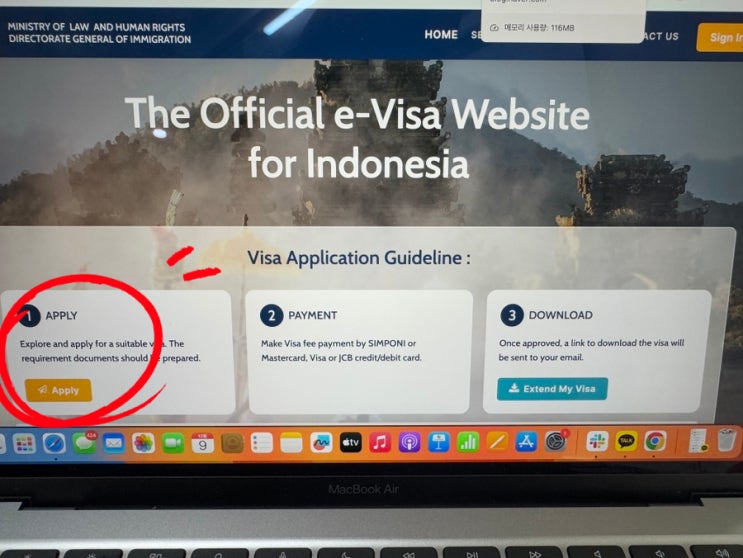Image resolution: width=743 pixels, height=558 pixels.
Task: Open the Podcasts app icon
Action: tap(409, 443)
